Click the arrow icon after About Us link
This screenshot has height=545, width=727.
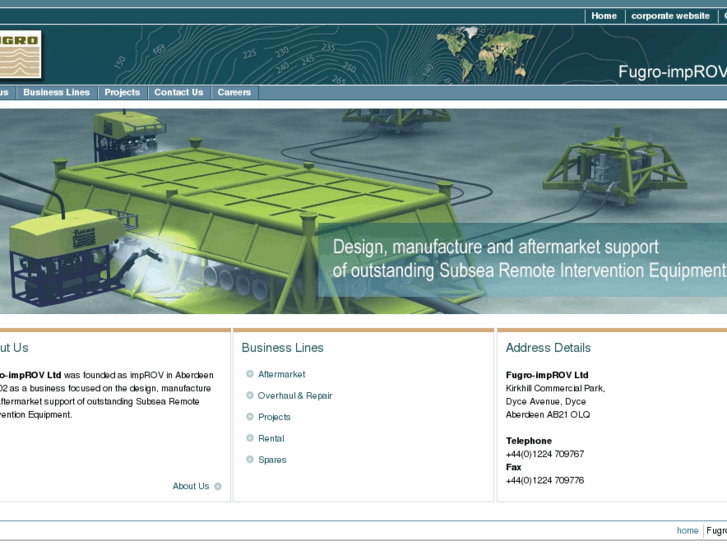[x=218, y=487]
